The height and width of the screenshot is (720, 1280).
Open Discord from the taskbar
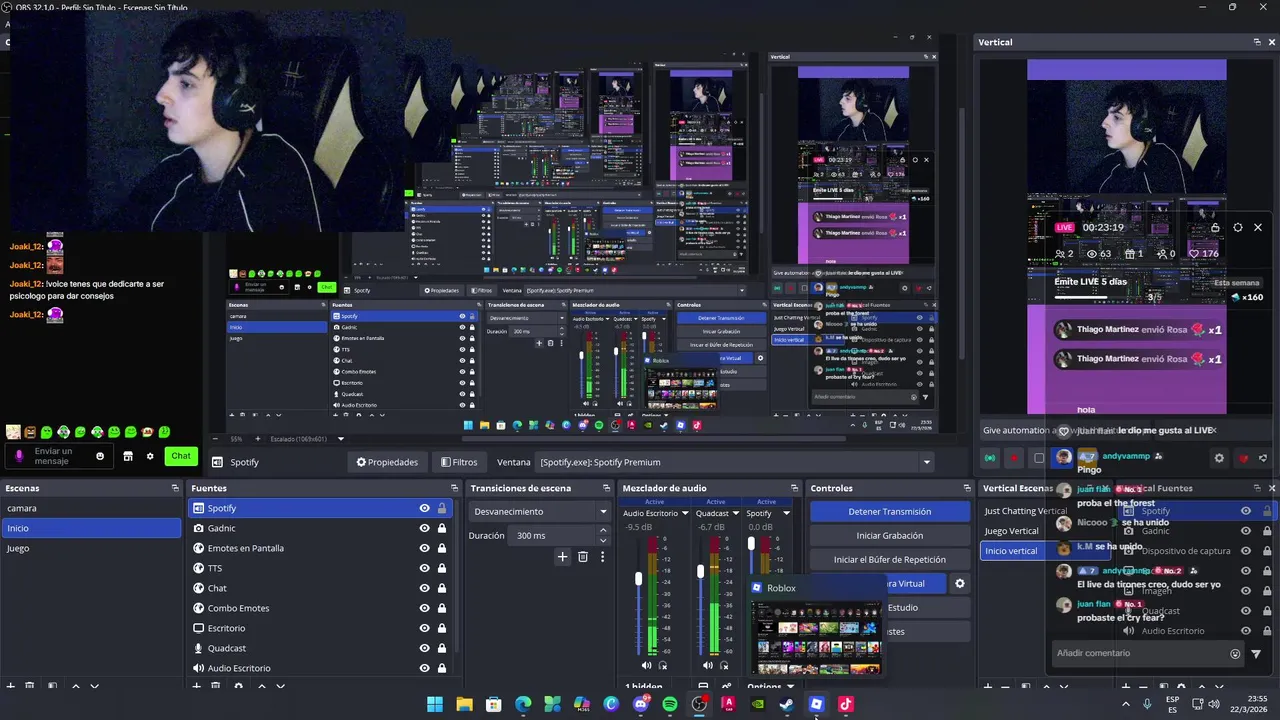coord(641,704)
